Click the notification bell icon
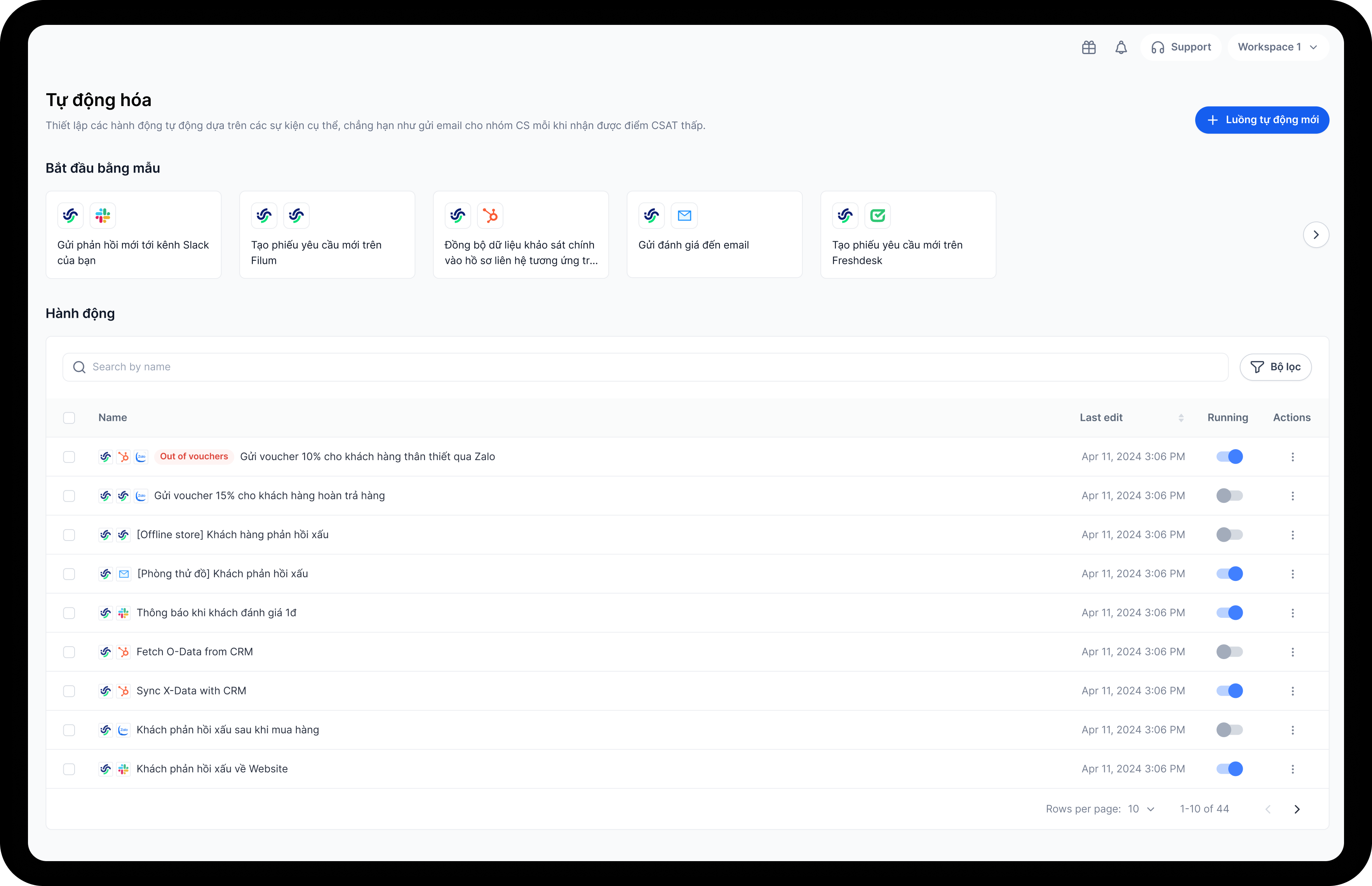This screenshot has height=886, width=1372. coord(1121,47)
